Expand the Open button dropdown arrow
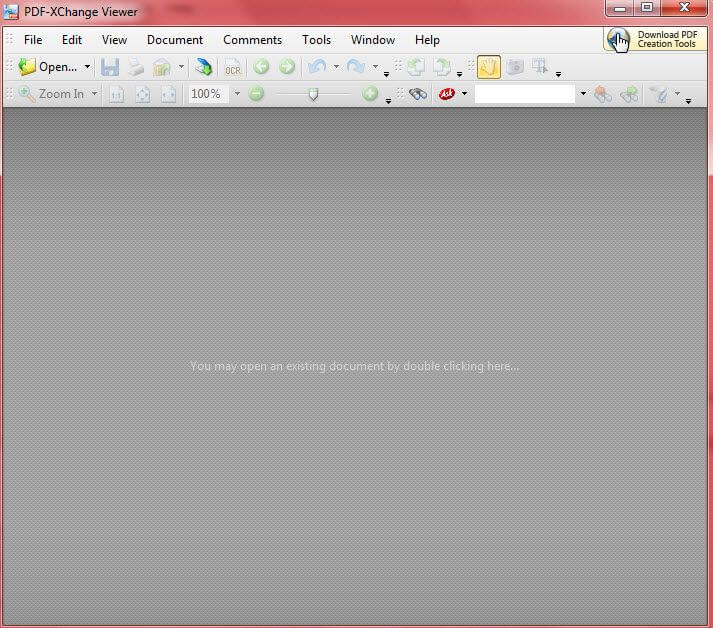This screenshot has height=628, width=713. click(x=87, y=67)
